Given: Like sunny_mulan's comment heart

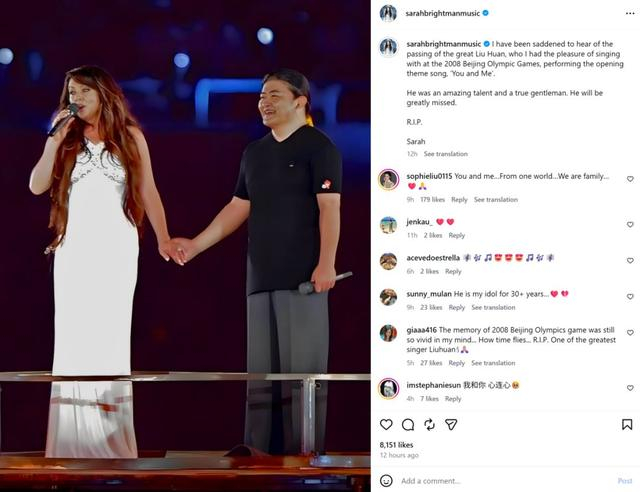Looking at the screenshot, I should [x=630, y=296].
